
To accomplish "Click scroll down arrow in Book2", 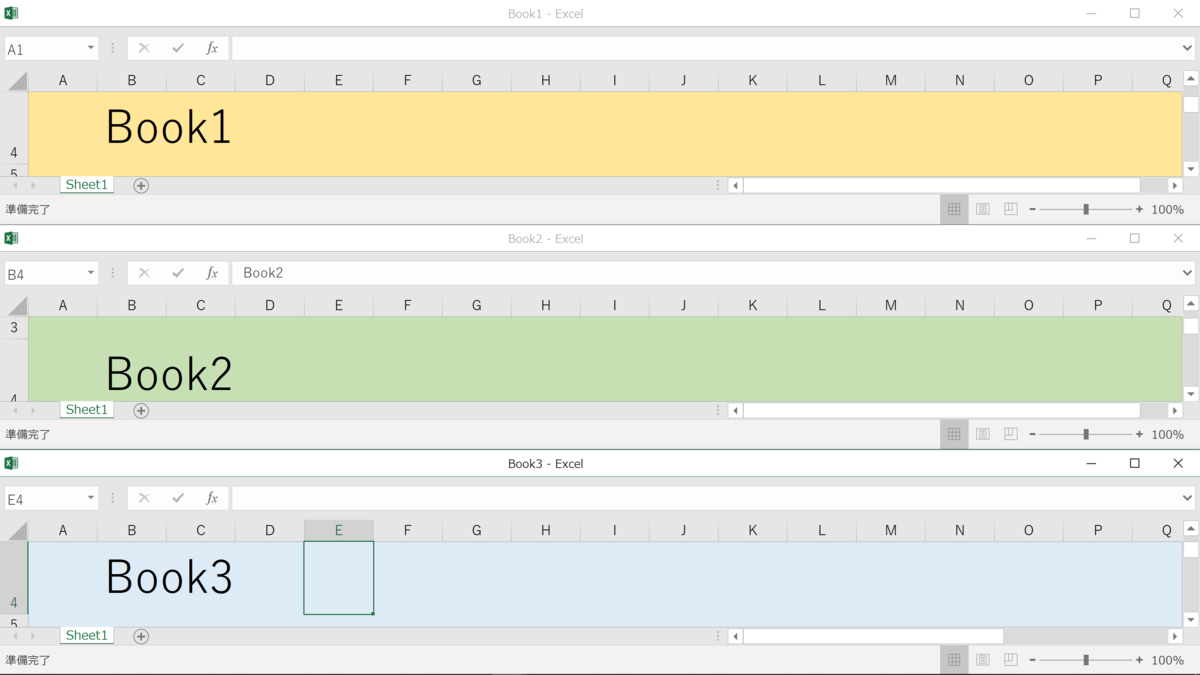I will coord(1190,394).
